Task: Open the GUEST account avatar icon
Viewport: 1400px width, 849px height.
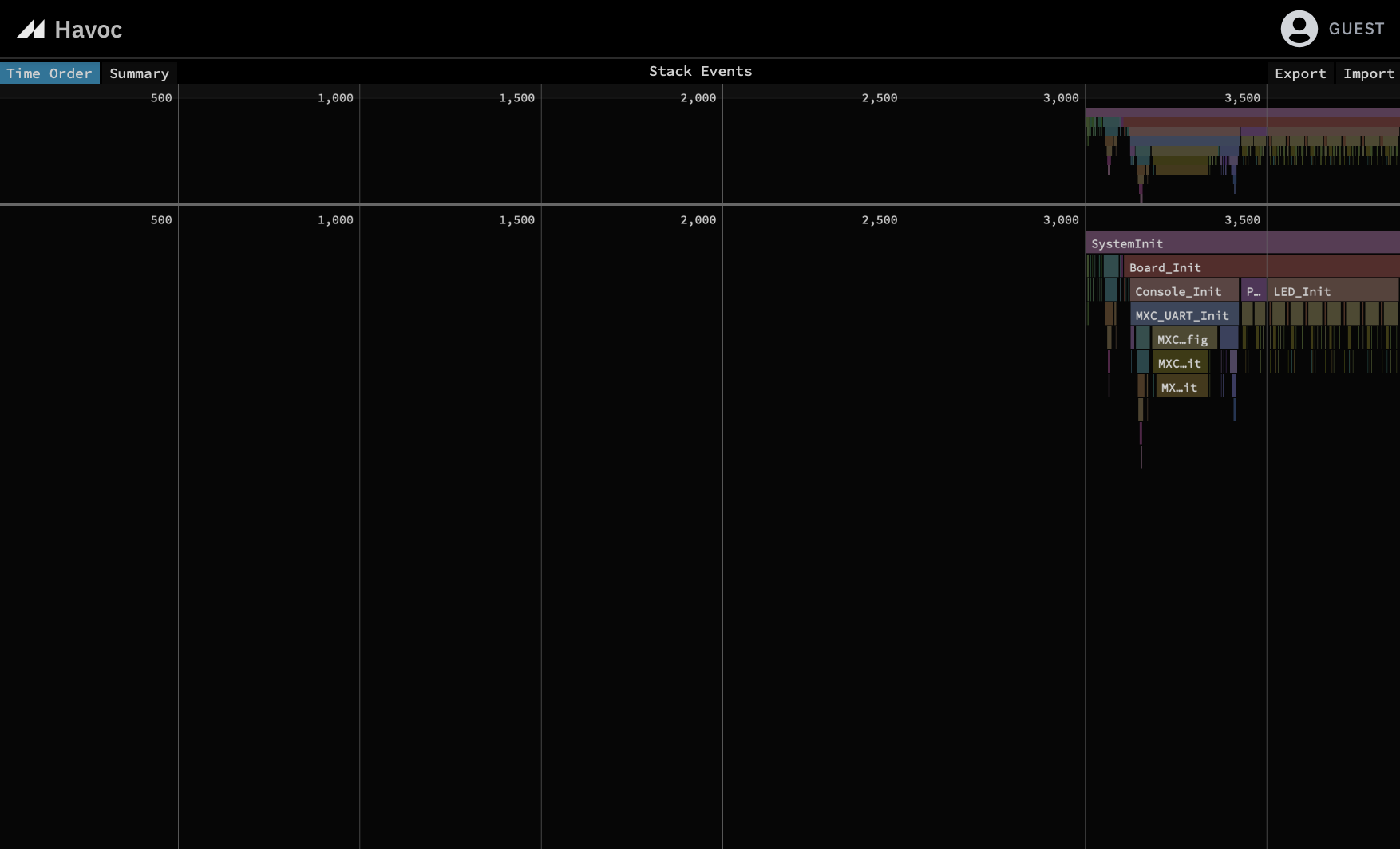Action: (1298, 29)
